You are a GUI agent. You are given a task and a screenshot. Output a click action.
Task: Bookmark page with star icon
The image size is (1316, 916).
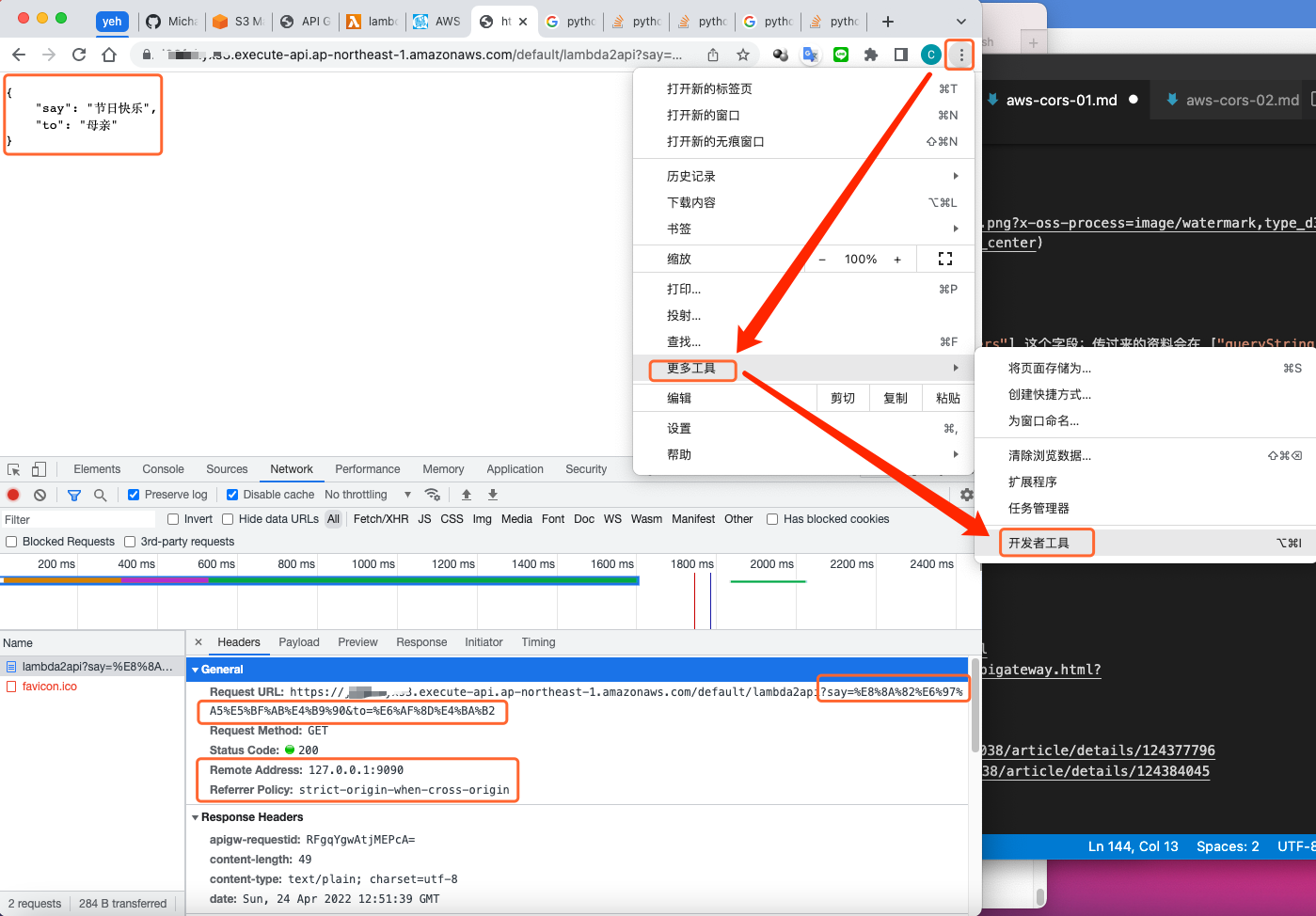(743, 55)
